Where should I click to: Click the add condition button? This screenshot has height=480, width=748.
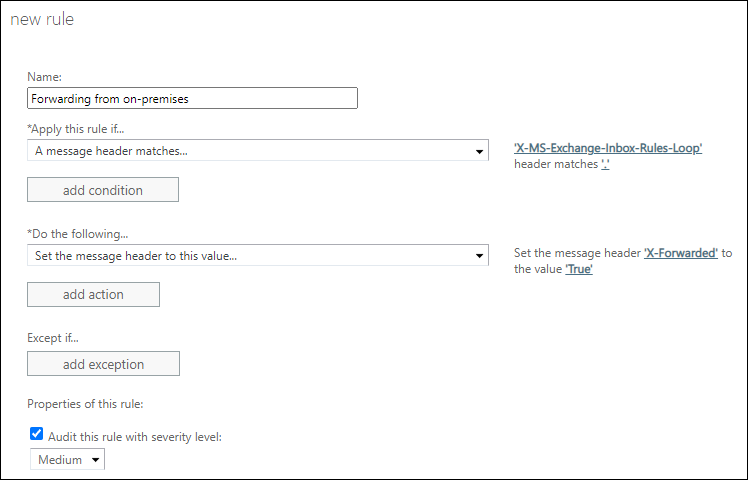tap(103, 190)
